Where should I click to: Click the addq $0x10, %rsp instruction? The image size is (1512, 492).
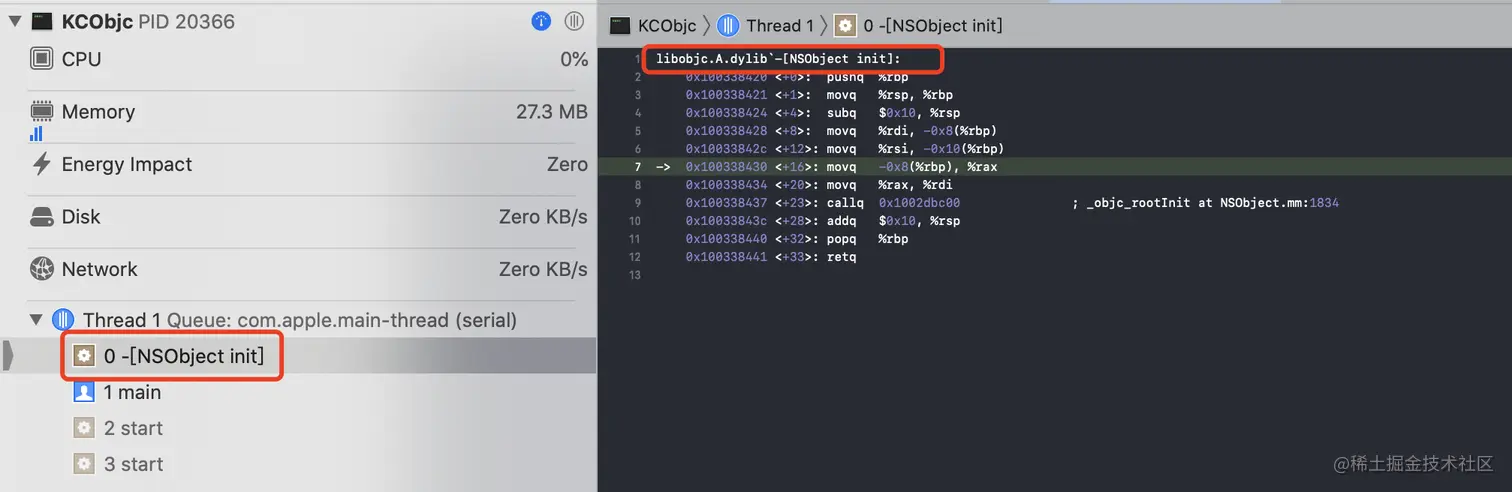pos(893,221)
